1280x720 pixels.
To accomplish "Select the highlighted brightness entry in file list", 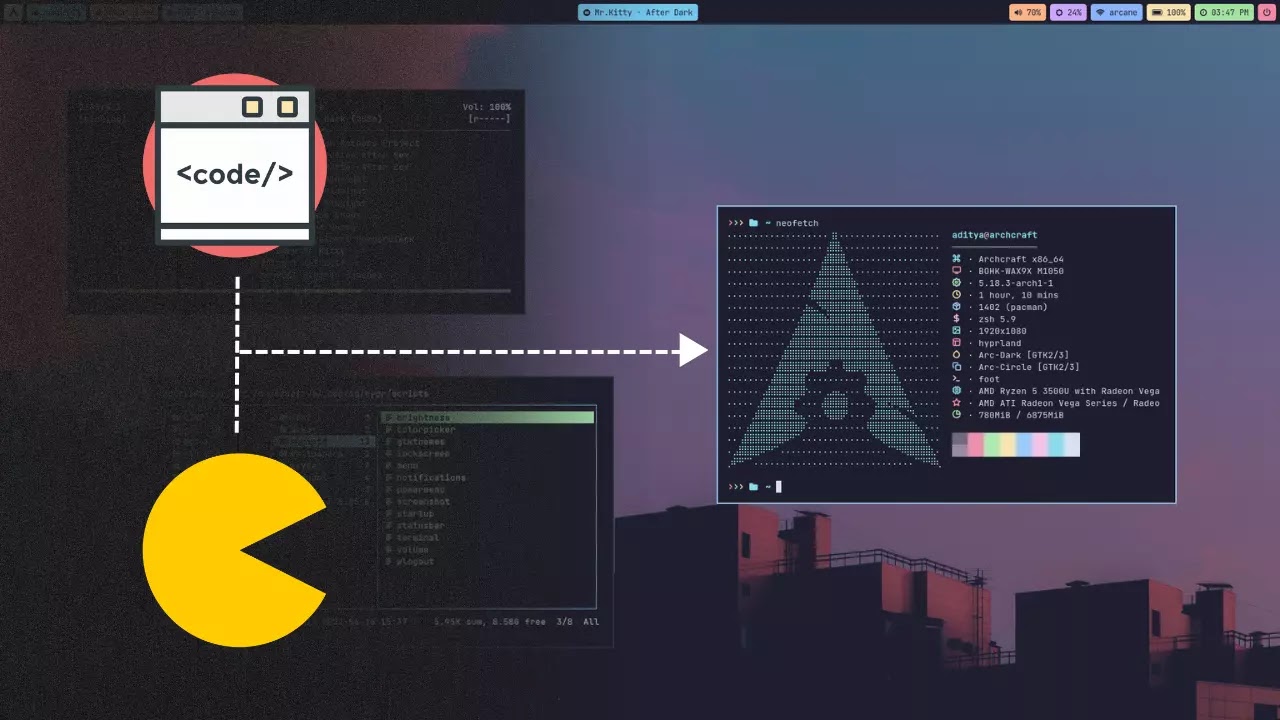I will 488,417.
